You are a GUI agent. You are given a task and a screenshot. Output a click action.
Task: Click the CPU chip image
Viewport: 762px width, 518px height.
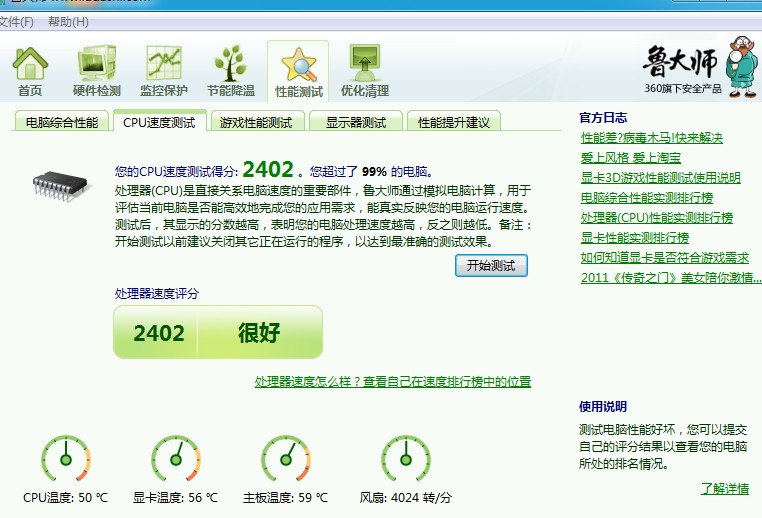tap(60, 186)
